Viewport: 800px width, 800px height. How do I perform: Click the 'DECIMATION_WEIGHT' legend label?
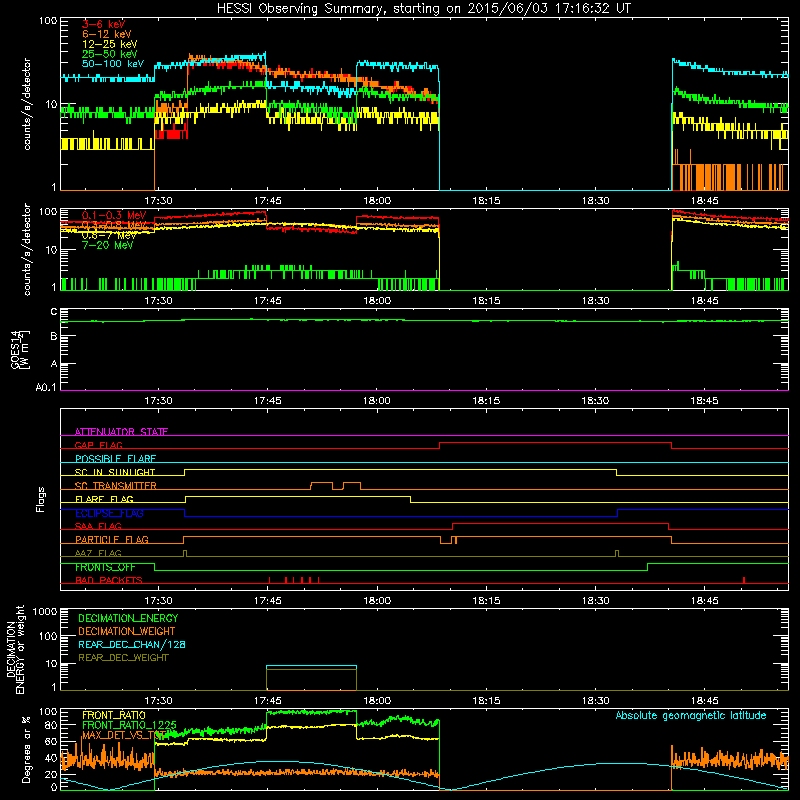click(x=127, y=631)
